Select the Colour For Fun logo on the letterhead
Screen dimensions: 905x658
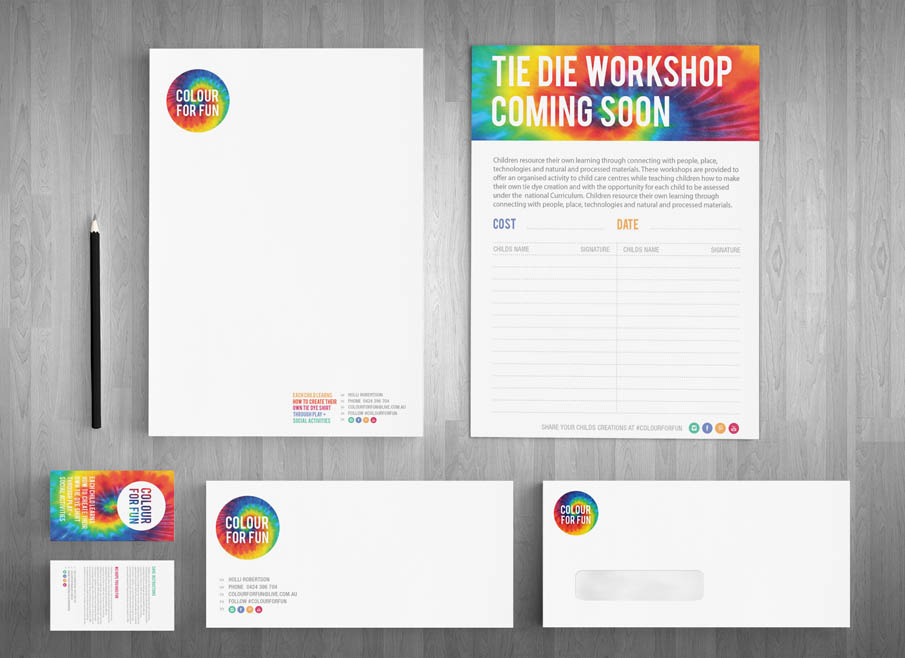[197, 99]
